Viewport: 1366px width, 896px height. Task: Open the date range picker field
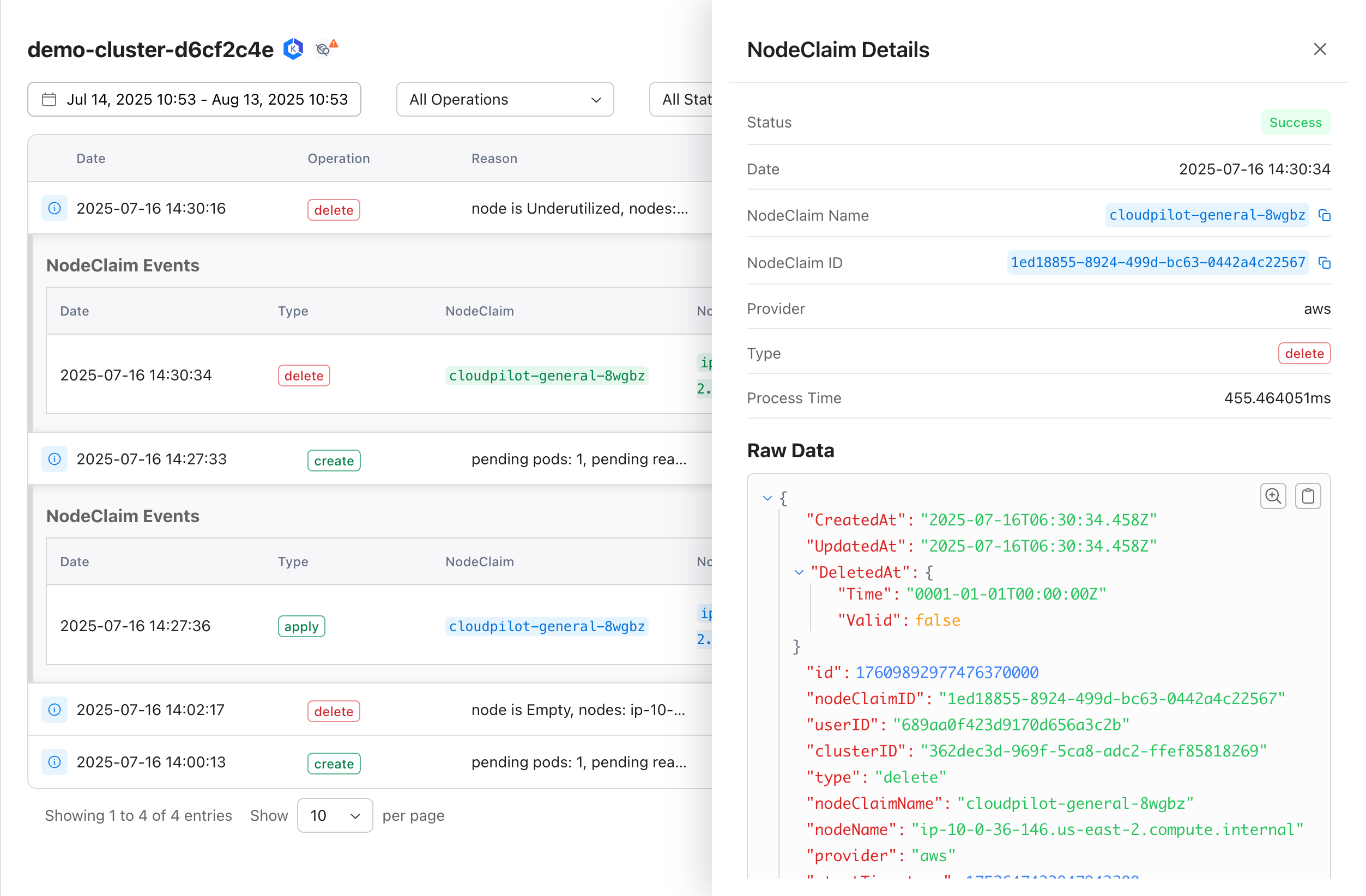click(194, 99)
